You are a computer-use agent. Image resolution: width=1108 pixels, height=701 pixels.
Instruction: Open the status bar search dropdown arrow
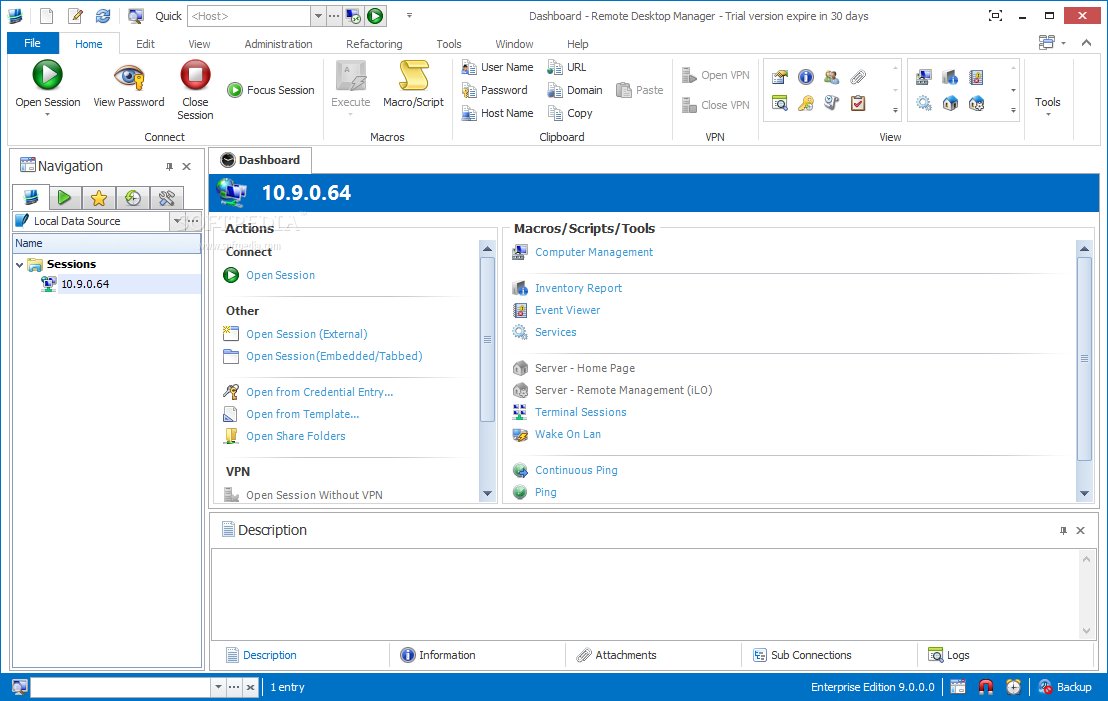218,687
